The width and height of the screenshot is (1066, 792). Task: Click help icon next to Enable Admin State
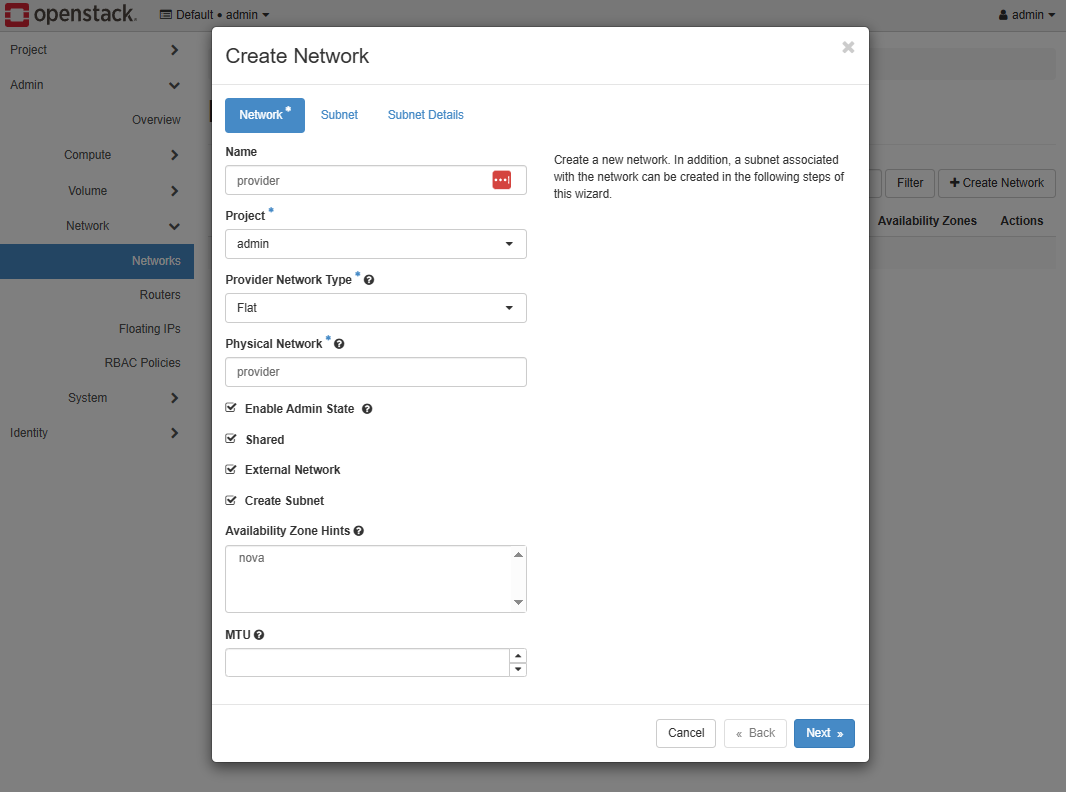point(367,409)
